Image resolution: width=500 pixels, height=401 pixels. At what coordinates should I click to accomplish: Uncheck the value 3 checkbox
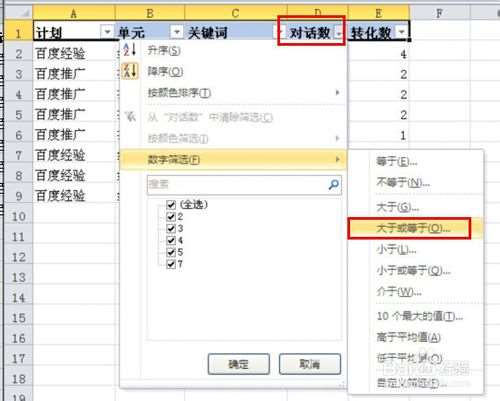[x=171, y=228]
